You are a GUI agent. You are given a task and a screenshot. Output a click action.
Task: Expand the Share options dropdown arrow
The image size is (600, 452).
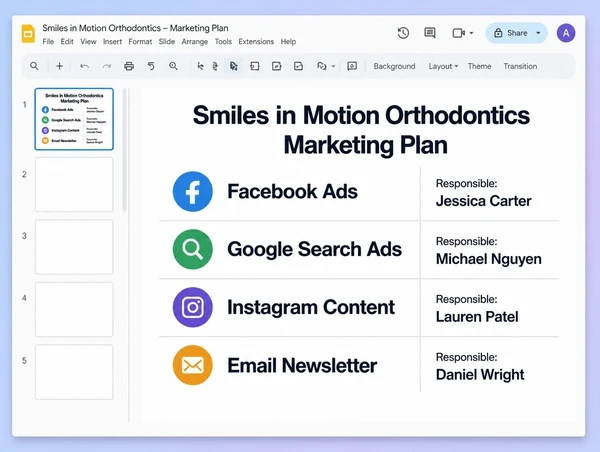[x=538, y=33]
